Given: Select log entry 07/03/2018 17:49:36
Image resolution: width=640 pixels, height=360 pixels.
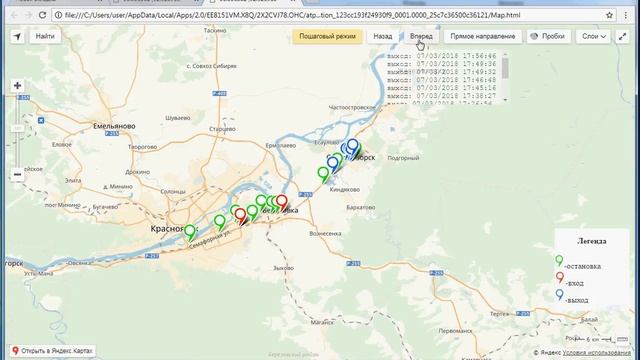Looking at the screenshot, I should (442, 64).
